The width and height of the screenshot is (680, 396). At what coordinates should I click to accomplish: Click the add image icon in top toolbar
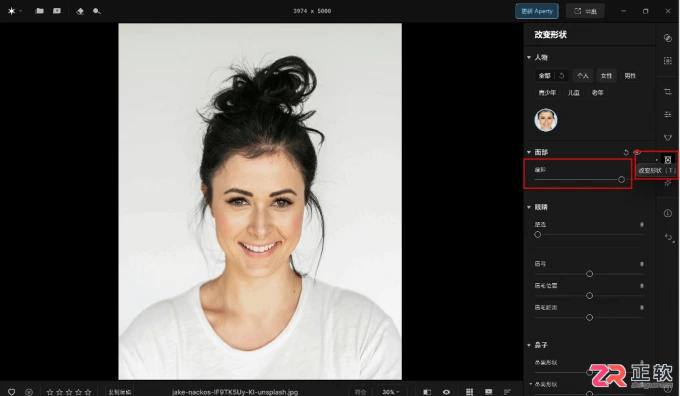click(57, 11)
